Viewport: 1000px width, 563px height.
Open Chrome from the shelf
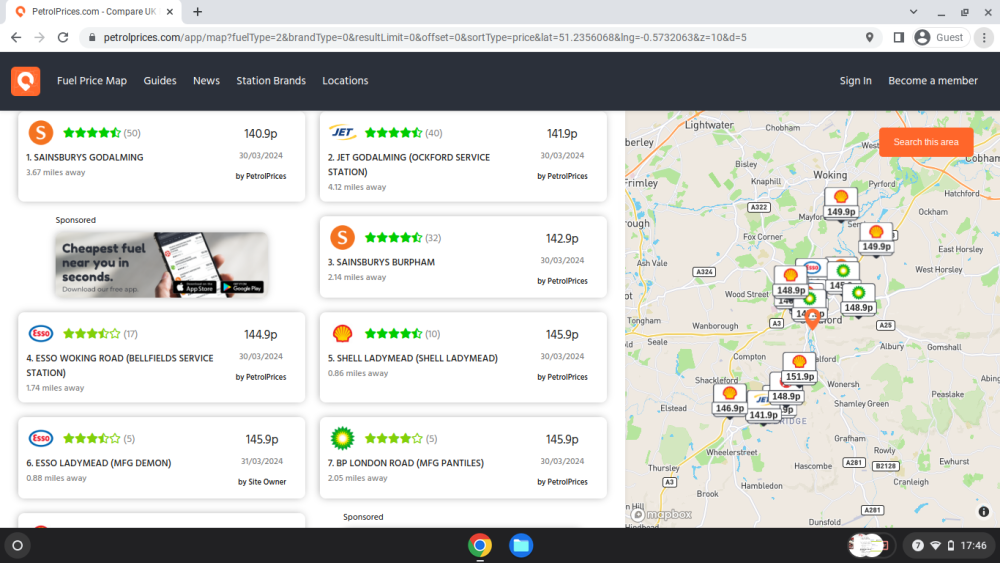[x=480, y=545]
